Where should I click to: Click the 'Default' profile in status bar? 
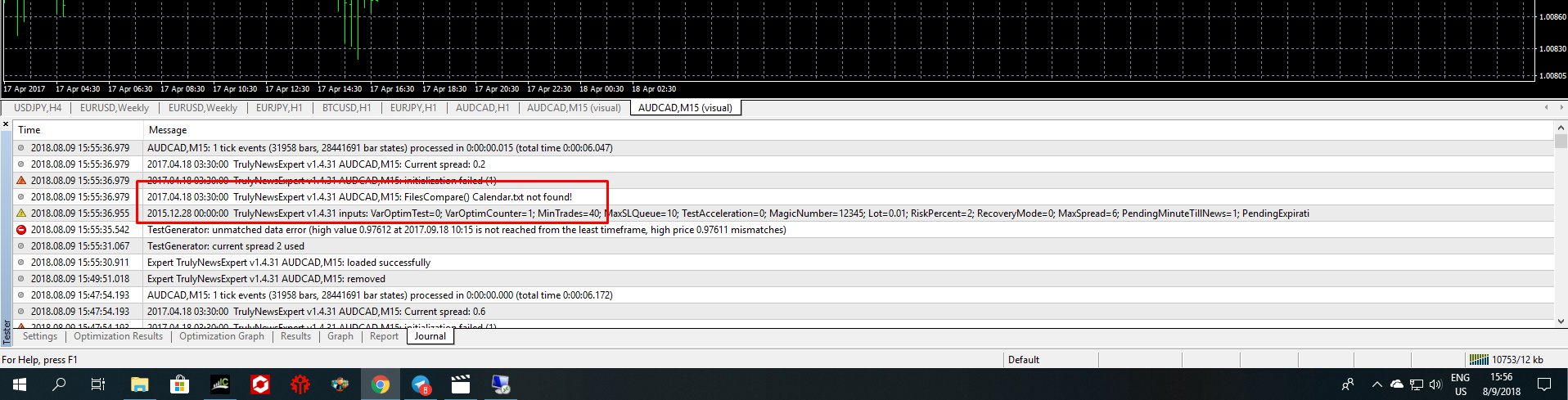pos(1024,360)
